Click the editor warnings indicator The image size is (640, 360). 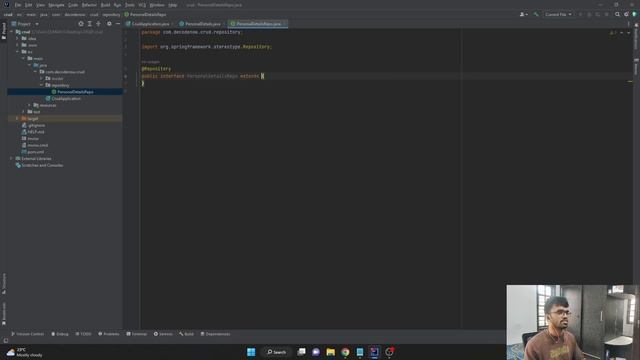[x=613, y=33]
